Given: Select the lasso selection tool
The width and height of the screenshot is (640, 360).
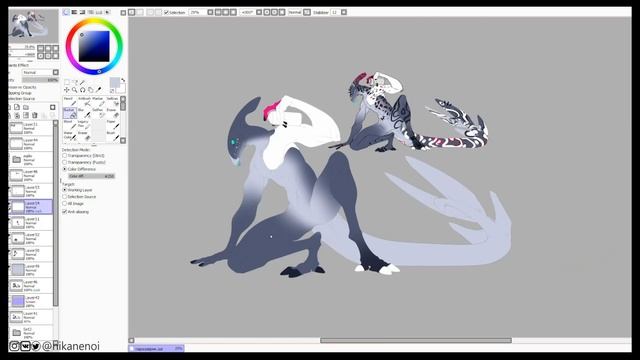Looking at the screenshot, I should [x=75, y=82].
